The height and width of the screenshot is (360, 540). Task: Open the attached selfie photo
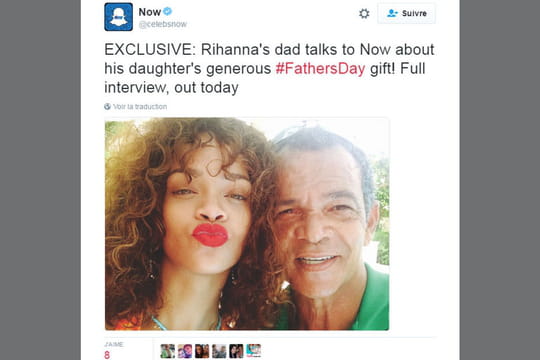(247, 224)
